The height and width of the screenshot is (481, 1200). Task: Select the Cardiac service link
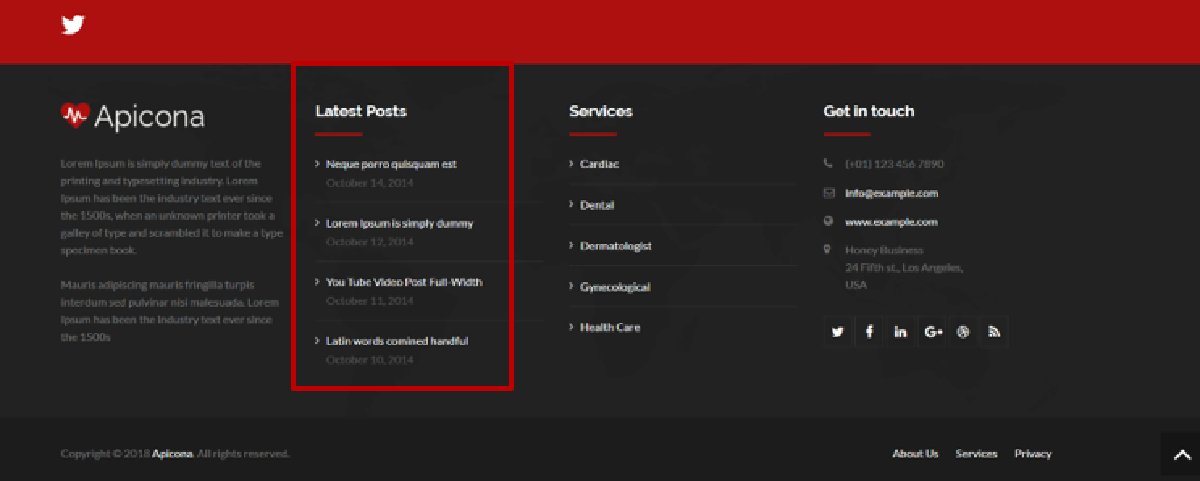click(599, 164)
